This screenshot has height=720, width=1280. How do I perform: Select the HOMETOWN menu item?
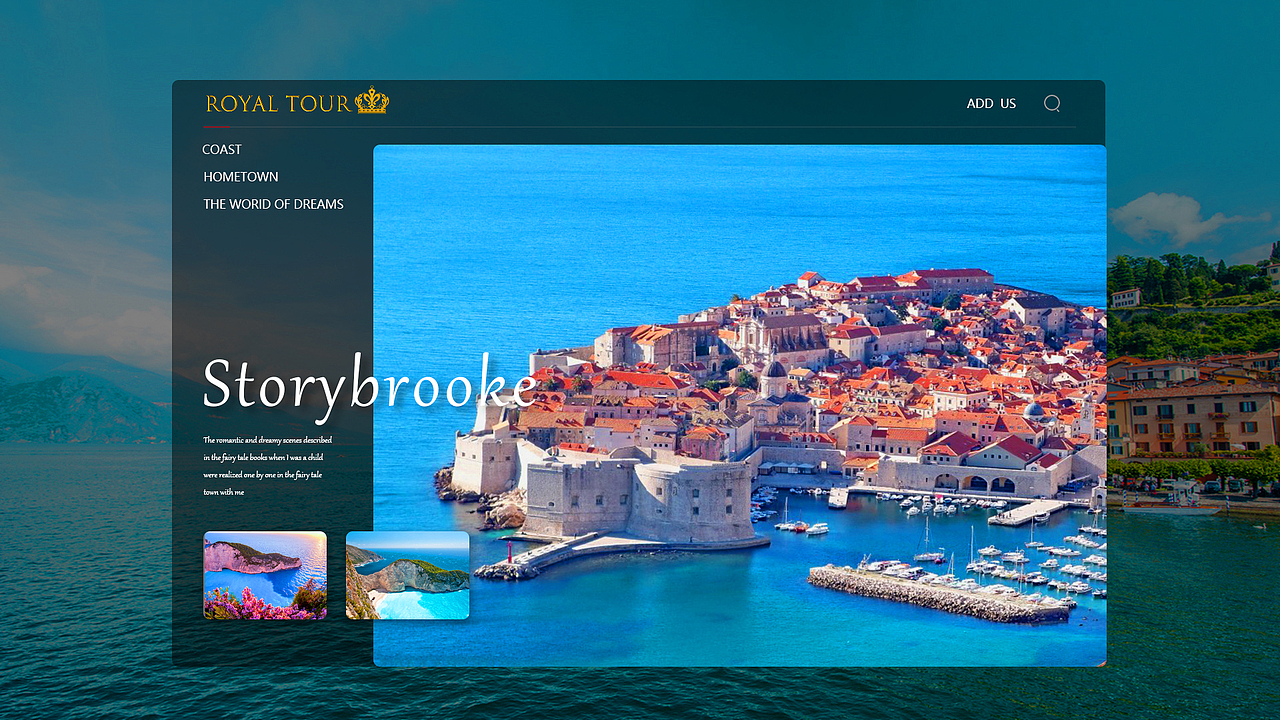(x=241, y=177)
